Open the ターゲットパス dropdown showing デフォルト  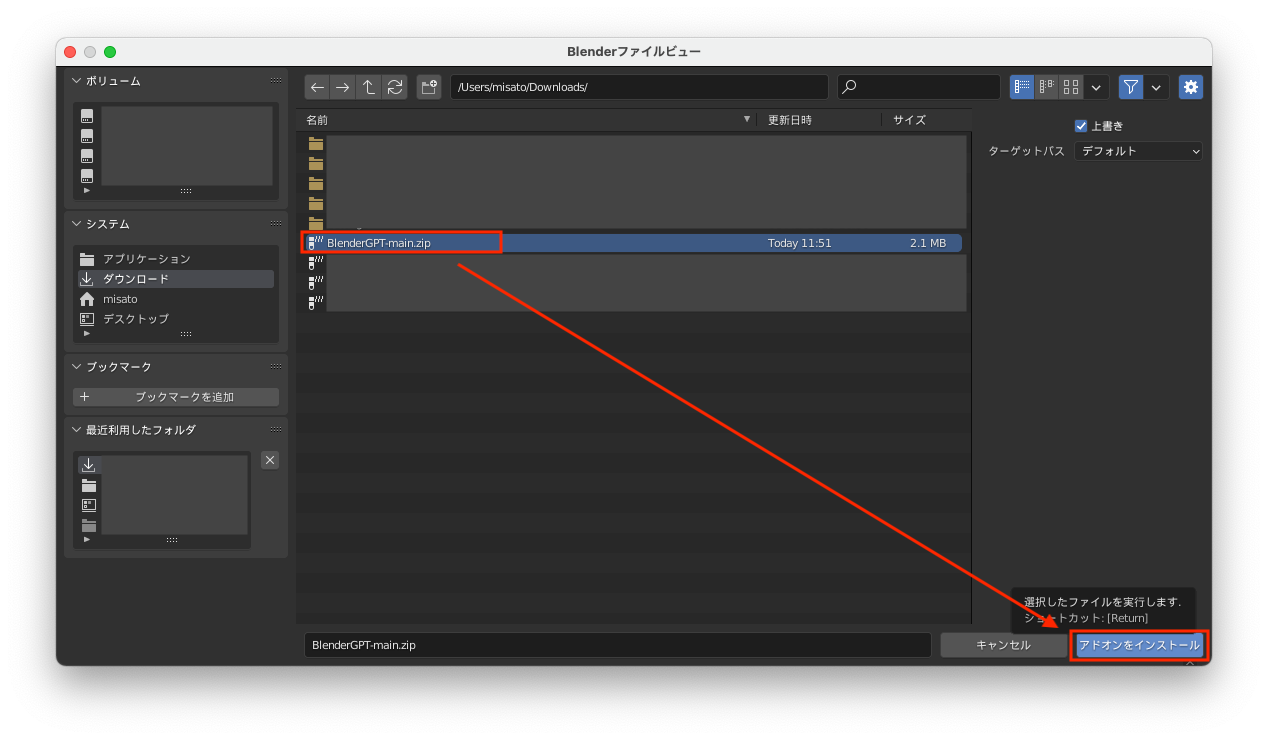pos(1138,151)
